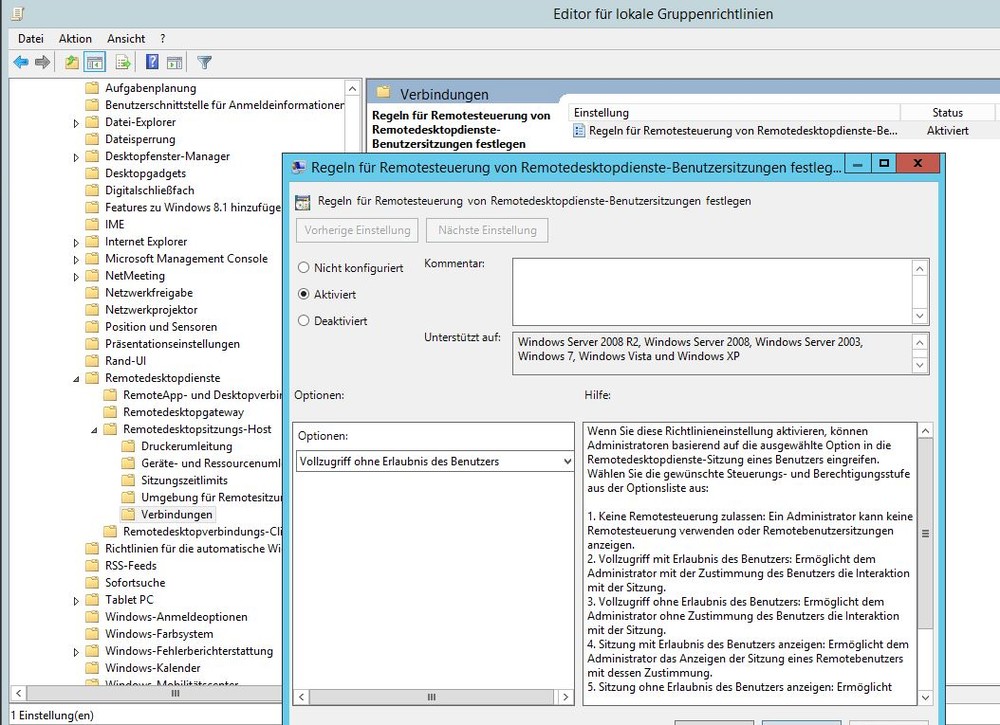1000x725 pixels.
Task: Open help via the question mark icon
Action: [x=152, y=62]
